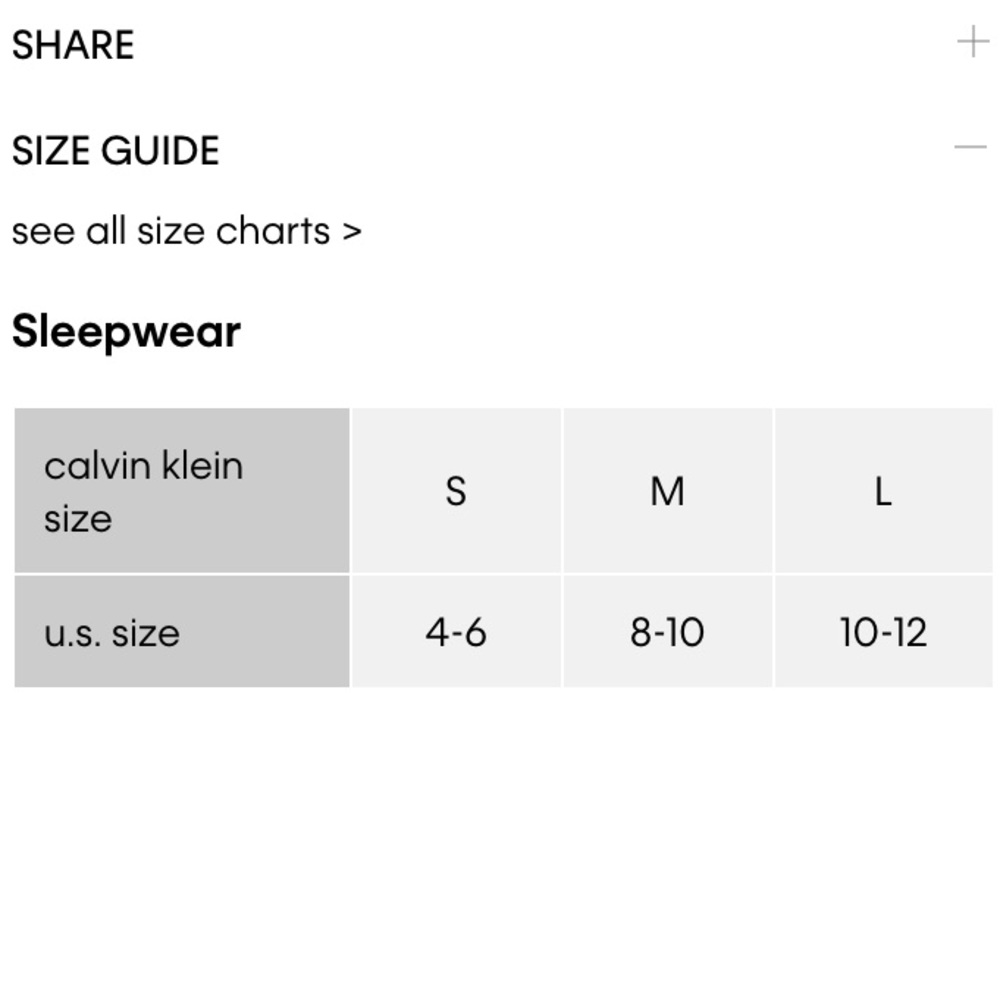The height and width of the screenshot is (1000, 1000).
Task: Select the S size column header
Action: click(456, 491)
